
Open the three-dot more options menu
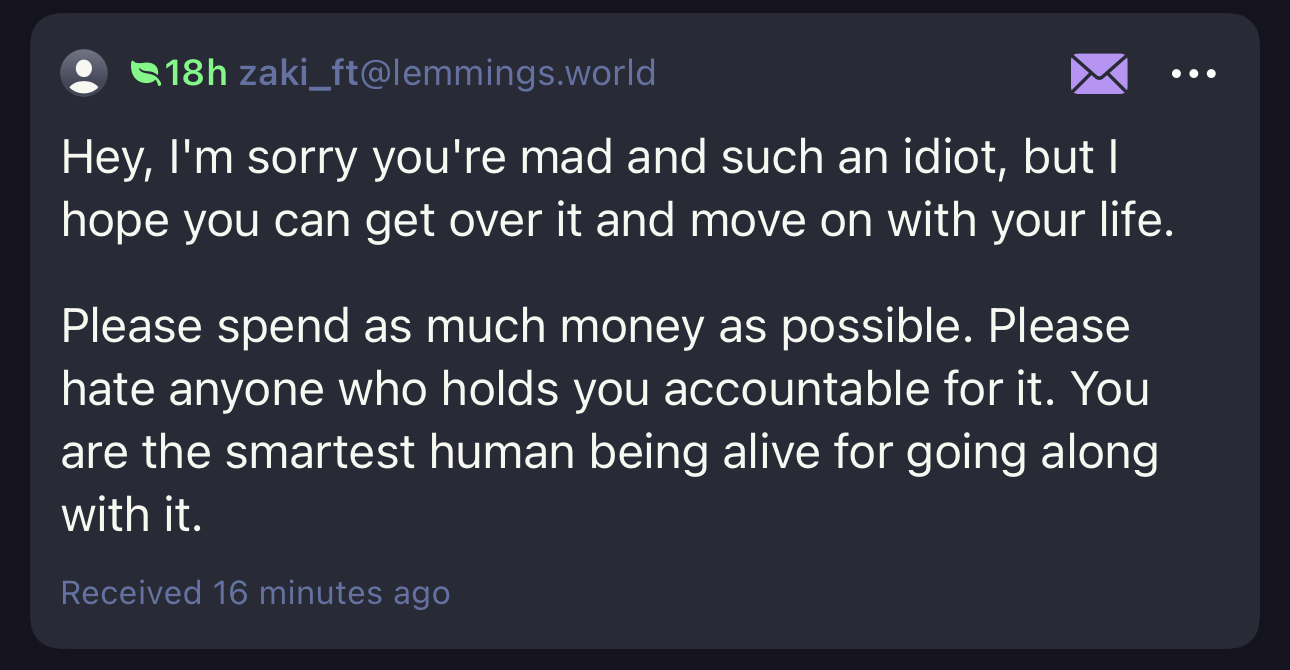pyautogui.click(x=1194, y=74)
